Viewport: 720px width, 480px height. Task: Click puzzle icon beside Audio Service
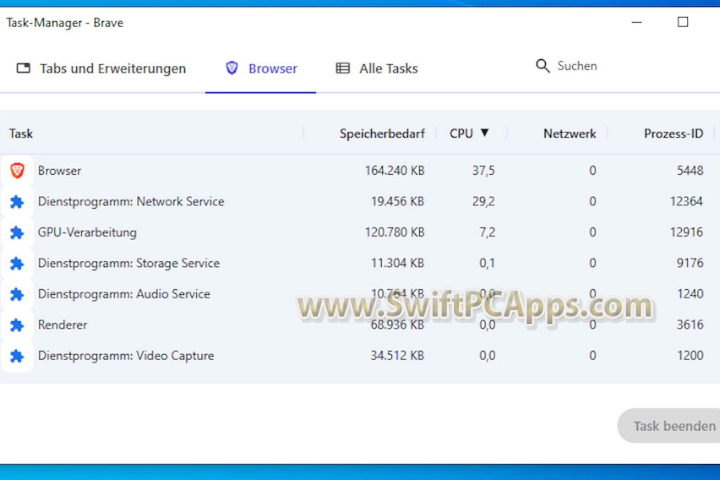pyautogui.click(x=17, y=294)
